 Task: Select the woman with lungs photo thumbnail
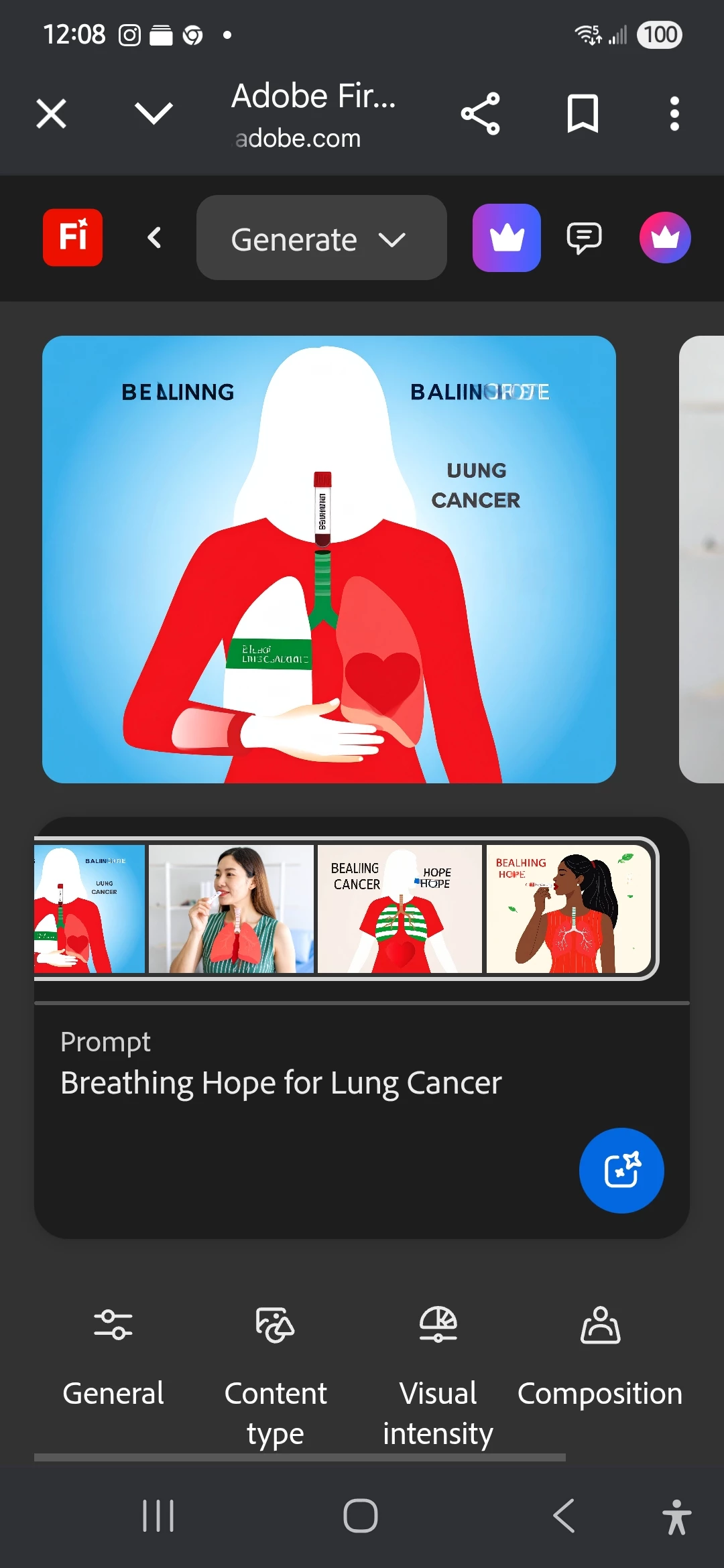231,909
